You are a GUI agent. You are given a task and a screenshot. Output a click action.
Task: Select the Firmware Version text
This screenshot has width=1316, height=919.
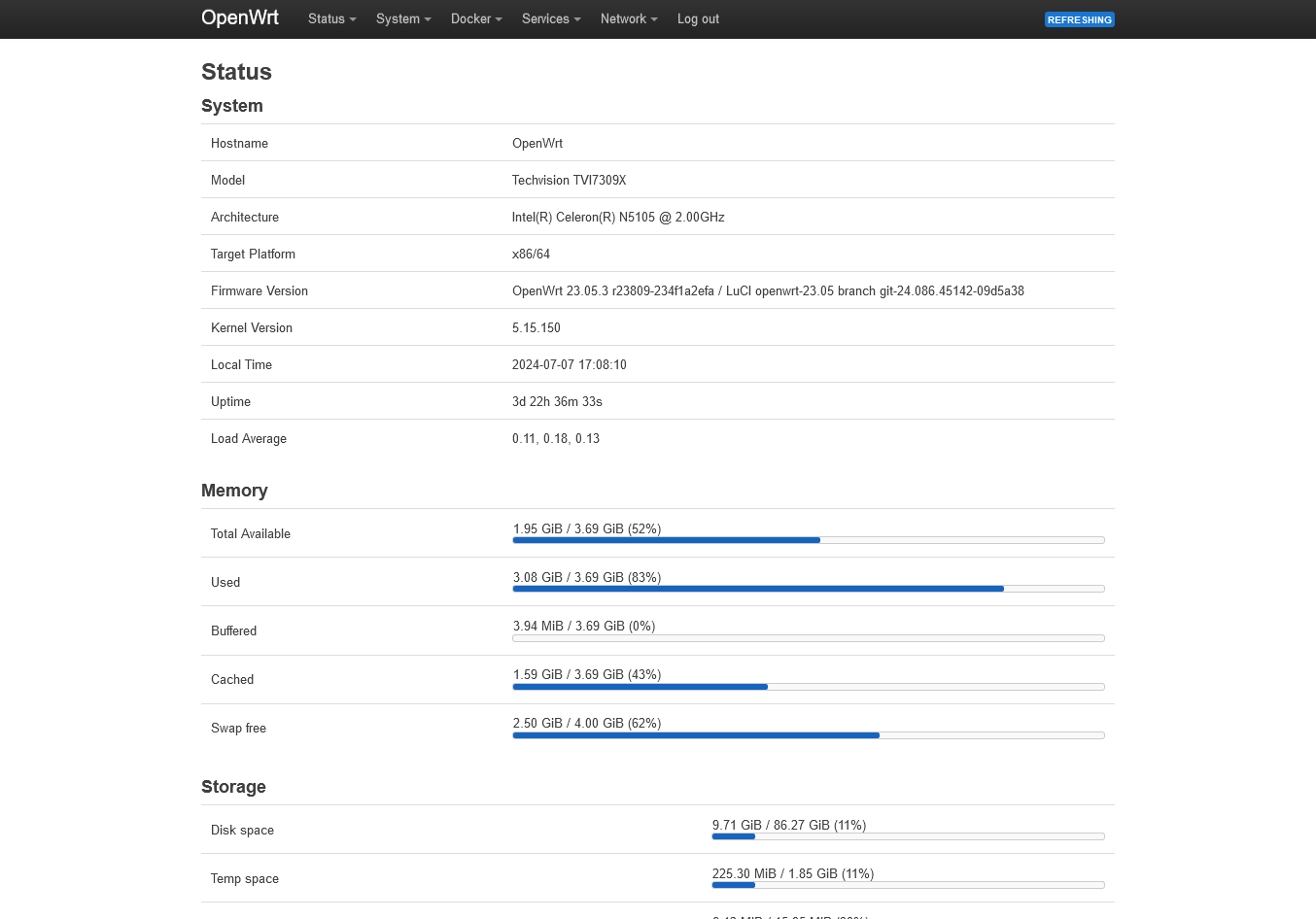(768, 290)
